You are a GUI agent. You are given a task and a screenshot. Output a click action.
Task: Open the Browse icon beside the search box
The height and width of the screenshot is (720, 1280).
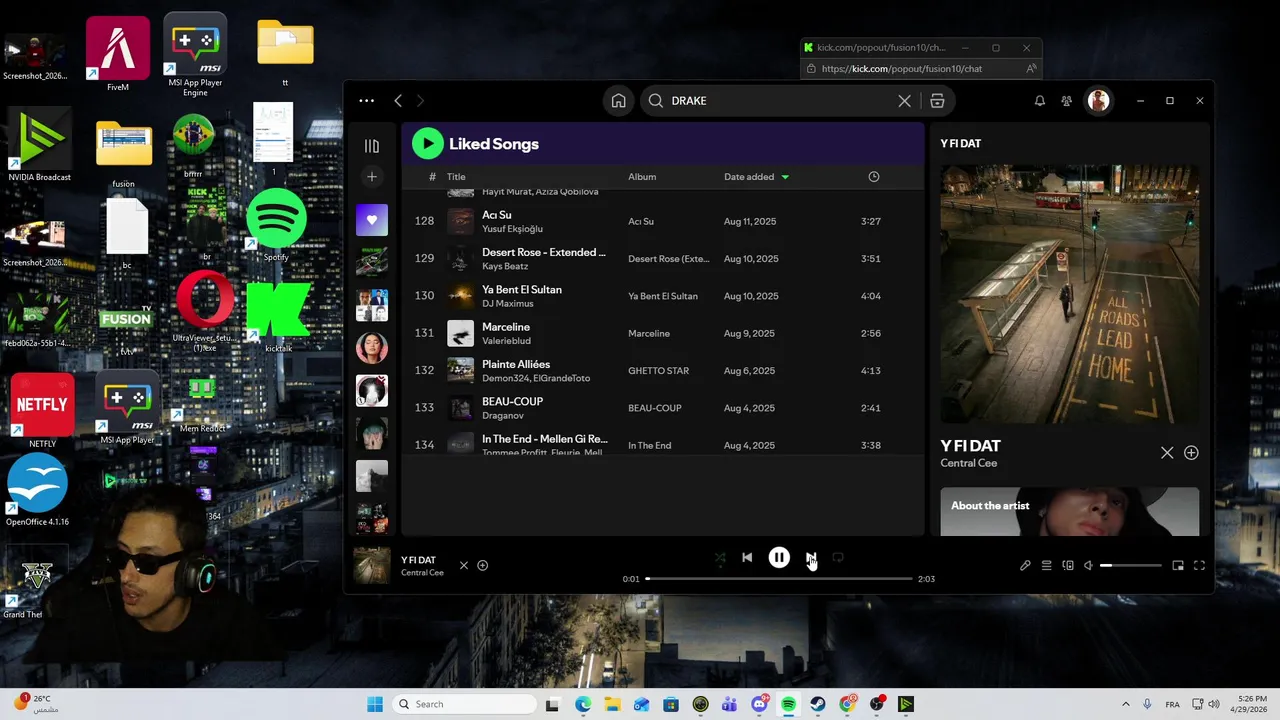click(x=937, y=101)
